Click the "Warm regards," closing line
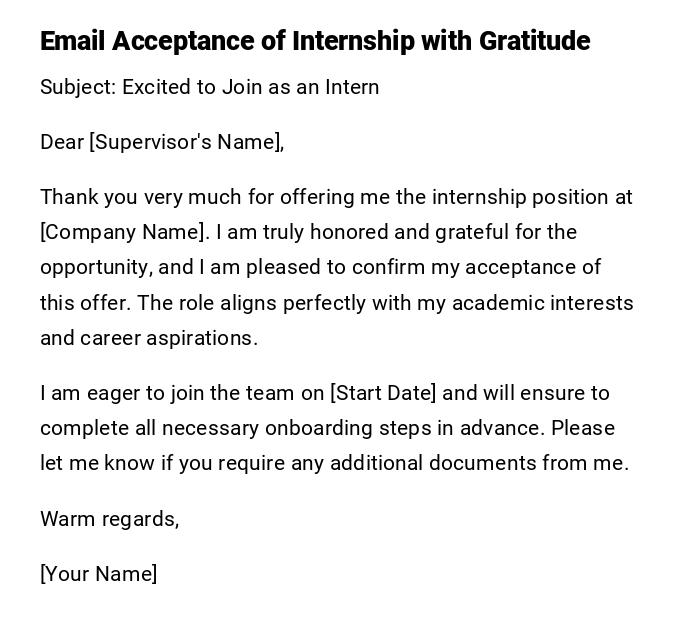The height and width of the screenshot is (636, 700). 109,519
